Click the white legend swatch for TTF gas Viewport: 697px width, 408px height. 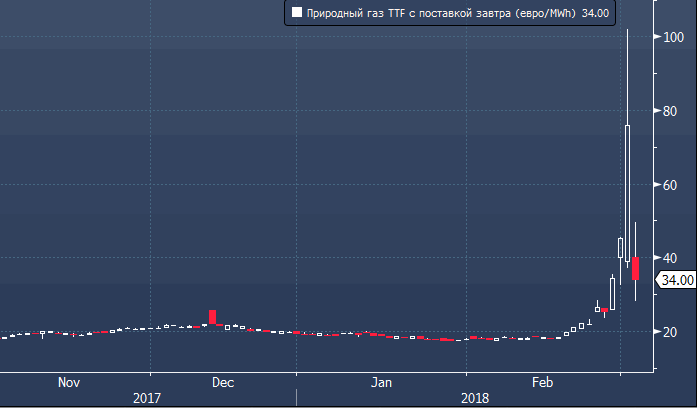pyautogui.click(x=297, y=13)
